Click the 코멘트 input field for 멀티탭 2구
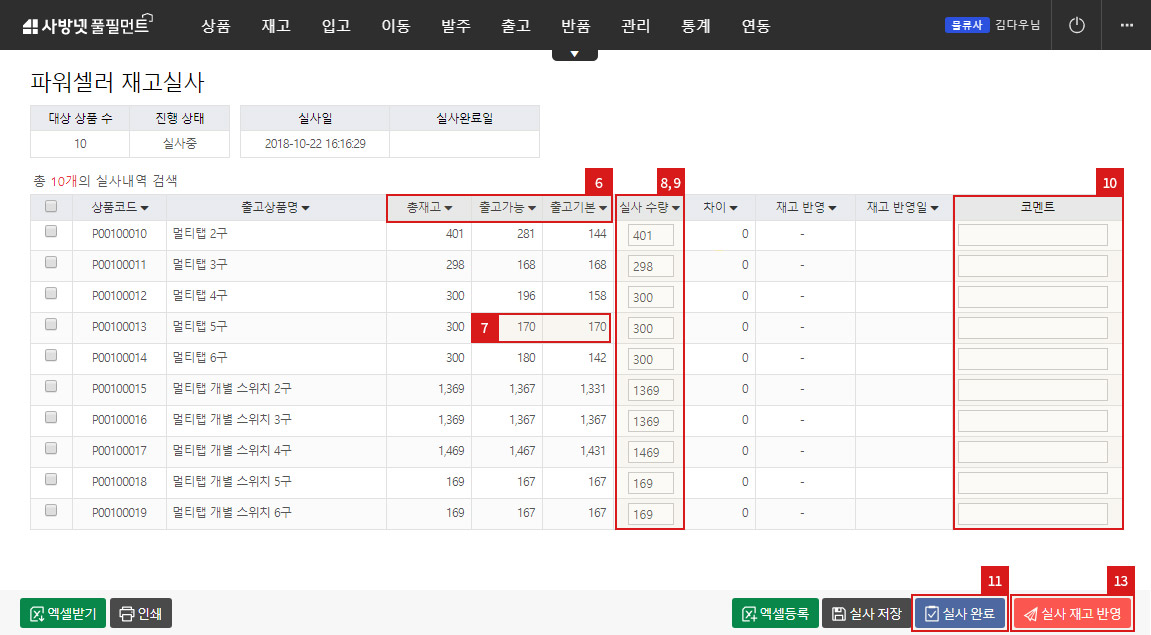This screenshot has width=1151, height=635. tap(1033, 234)
